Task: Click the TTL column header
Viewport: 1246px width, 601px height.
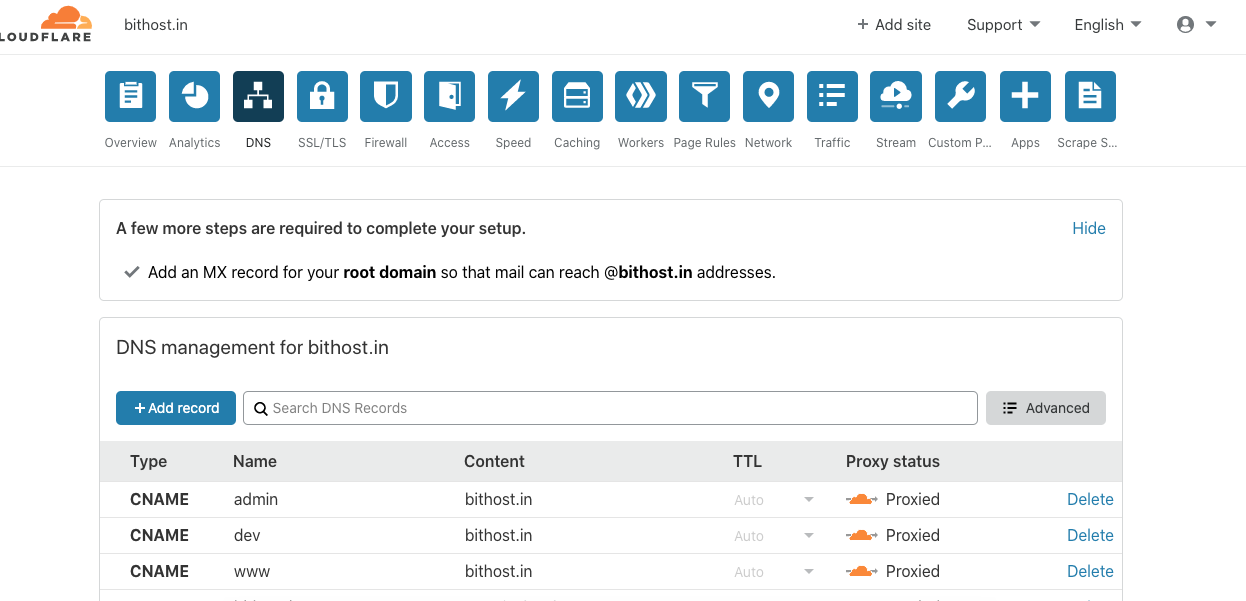Action: coord(747,461)
